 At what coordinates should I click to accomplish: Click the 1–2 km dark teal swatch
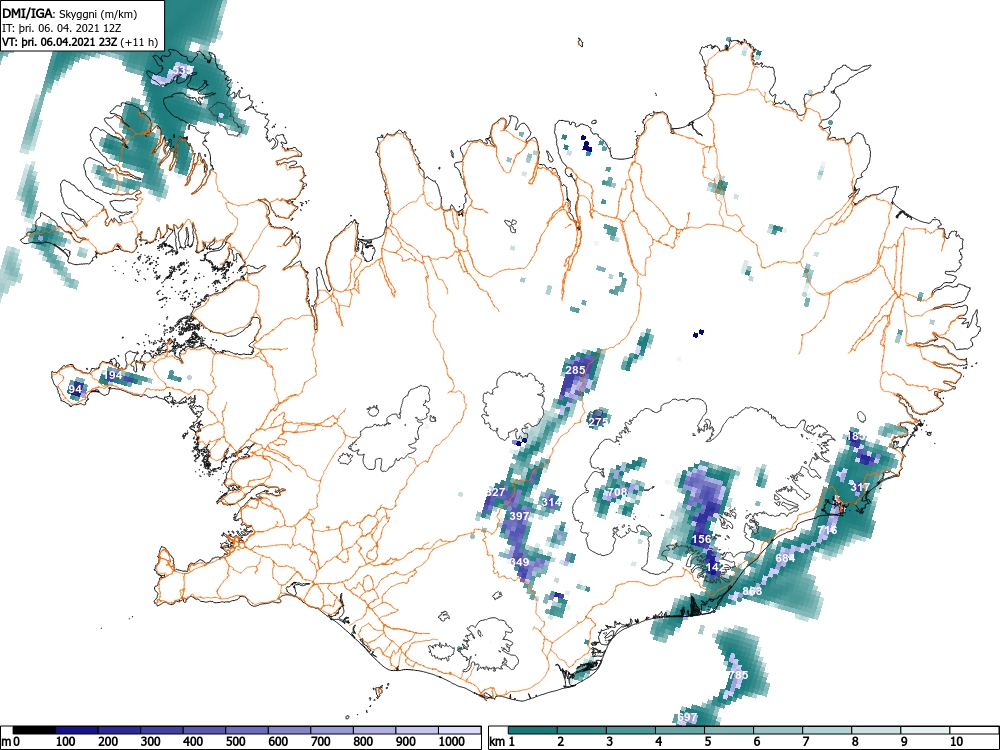click(533, 730)
